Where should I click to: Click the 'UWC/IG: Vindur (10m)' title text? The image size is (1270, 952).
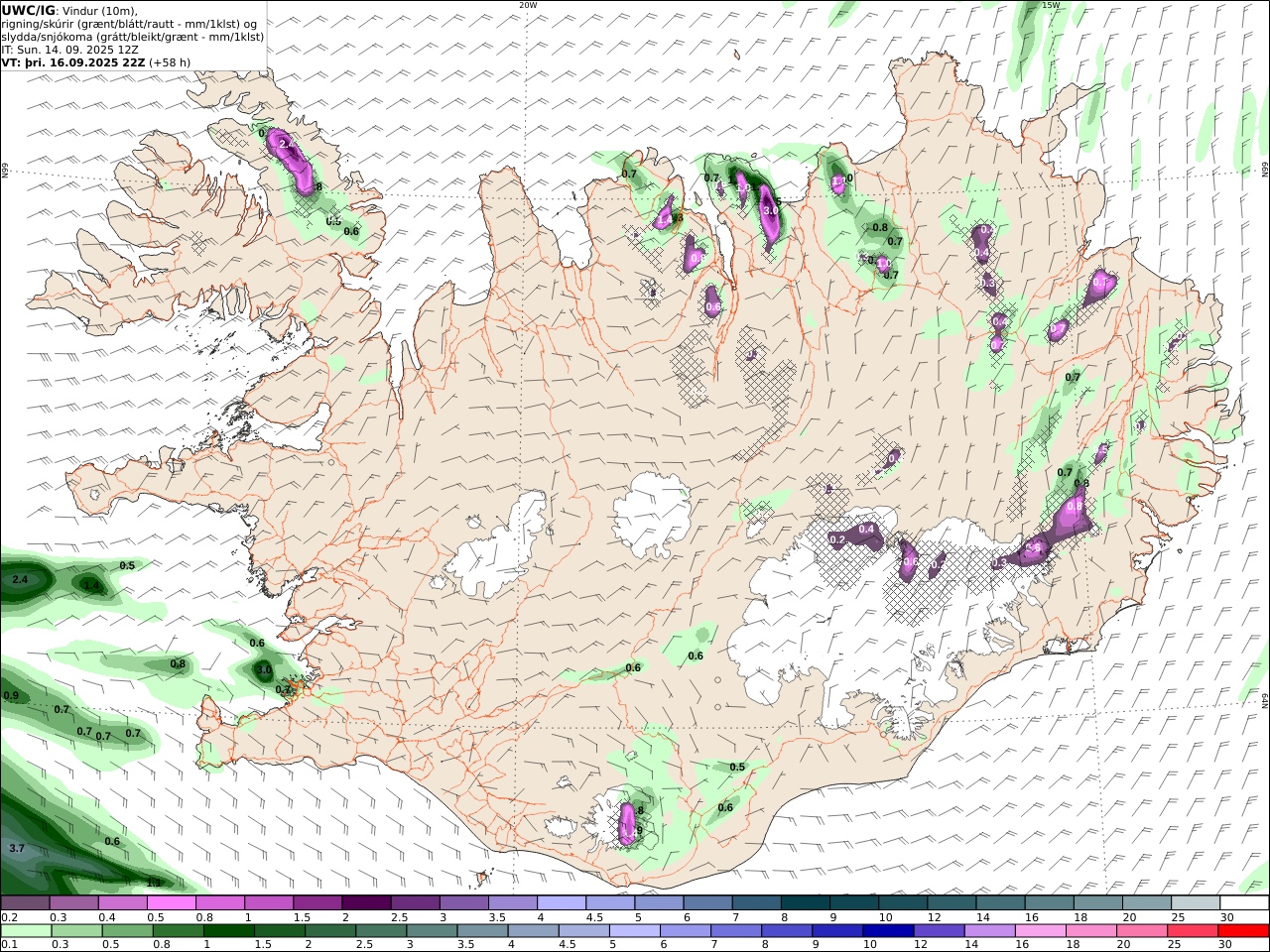coord(69,10)
